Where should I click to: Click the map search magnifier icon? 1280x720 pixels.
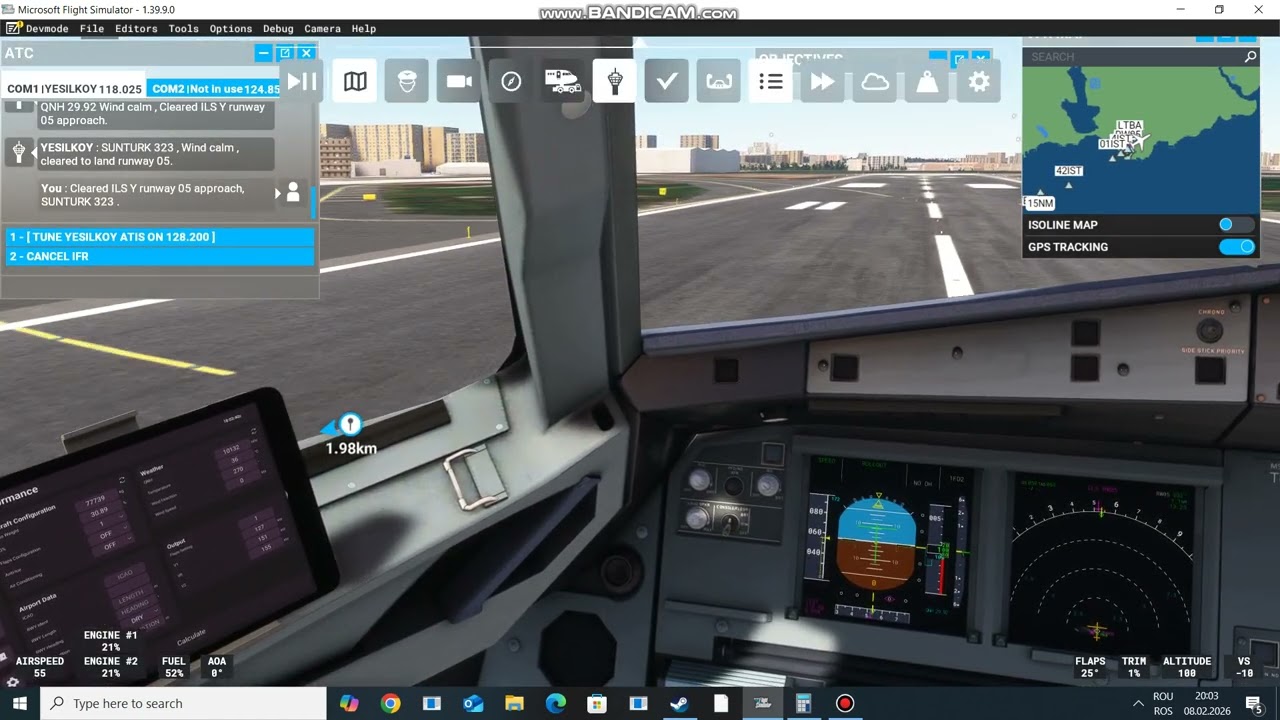[x=1250, y=57]
